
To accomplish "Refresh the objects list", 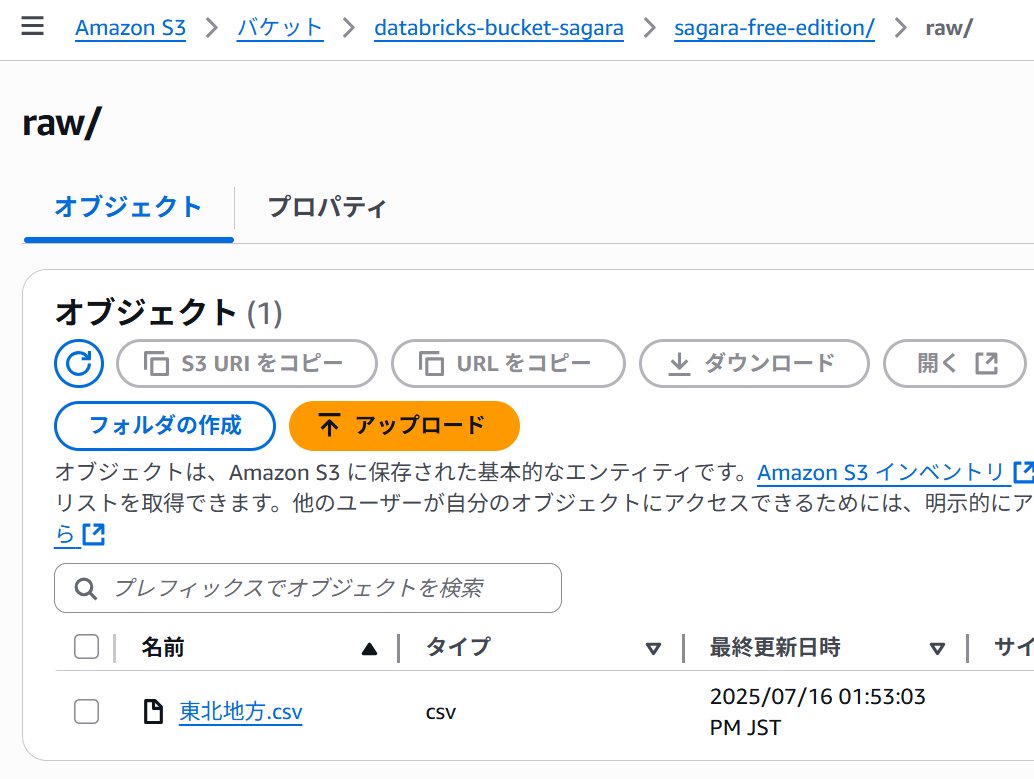I will (x=79, y=363).
